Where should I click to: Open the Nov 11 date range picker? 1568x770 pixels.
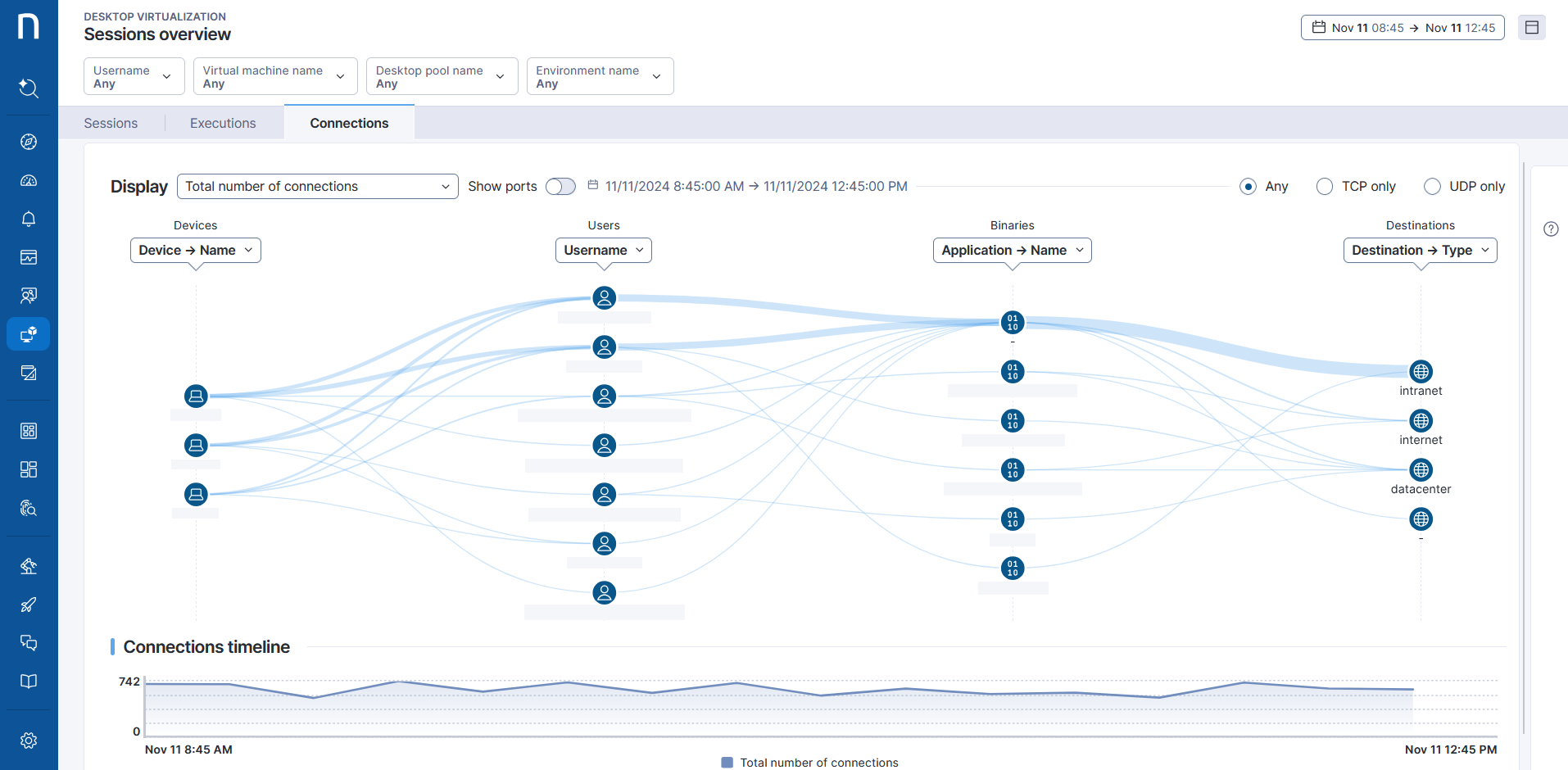click(x=1402, y=27)
